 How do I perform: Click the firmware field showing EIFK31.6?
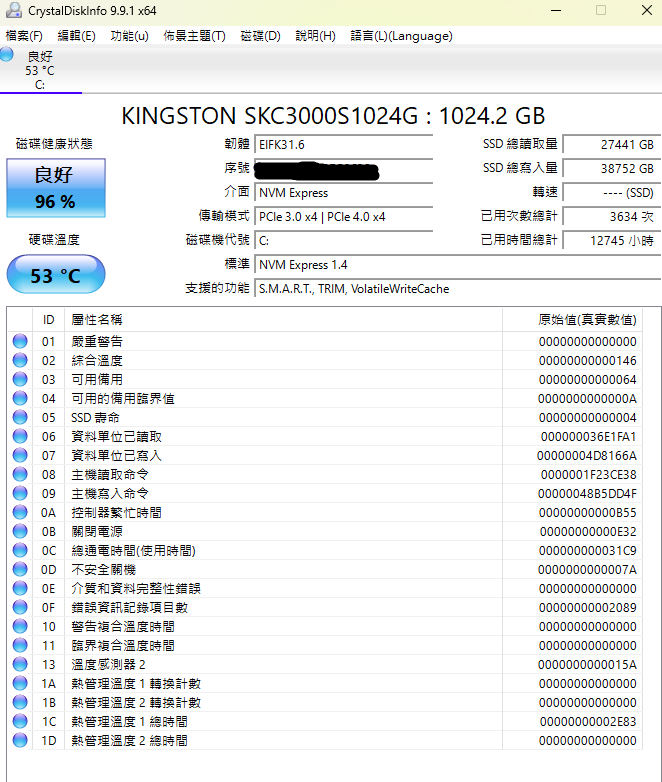click(x=344, y=145)
